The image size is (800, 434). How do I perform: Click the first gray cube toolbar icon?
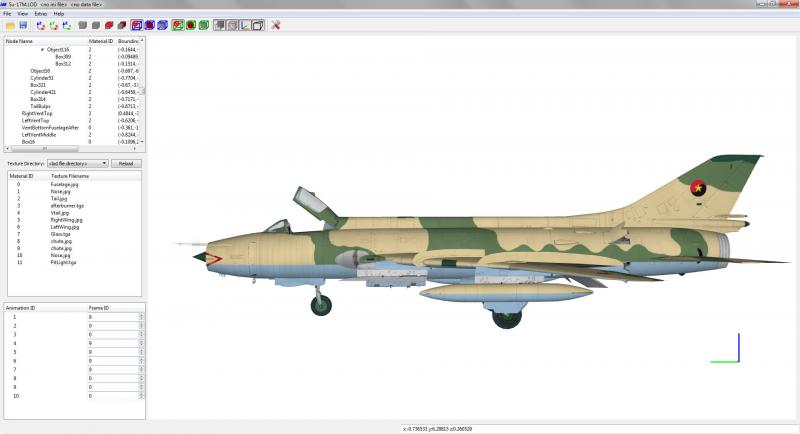tap(83, 25)
